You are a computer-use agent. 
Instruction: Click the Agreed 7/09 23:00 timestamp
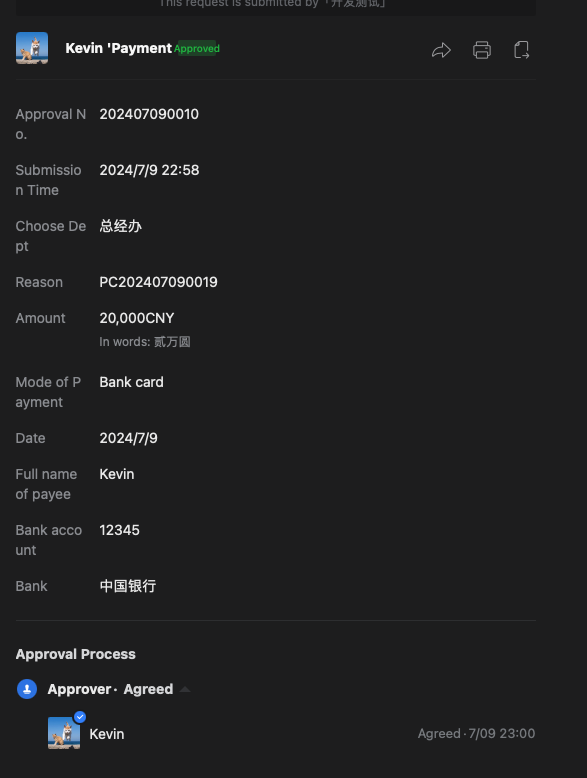(476, 733)
